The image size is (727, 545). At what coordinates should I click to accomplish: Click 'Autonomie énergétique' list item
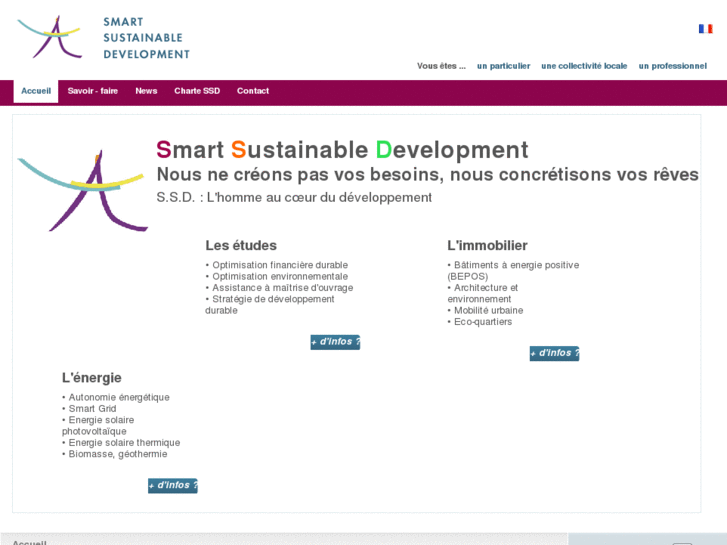[116, 398]
